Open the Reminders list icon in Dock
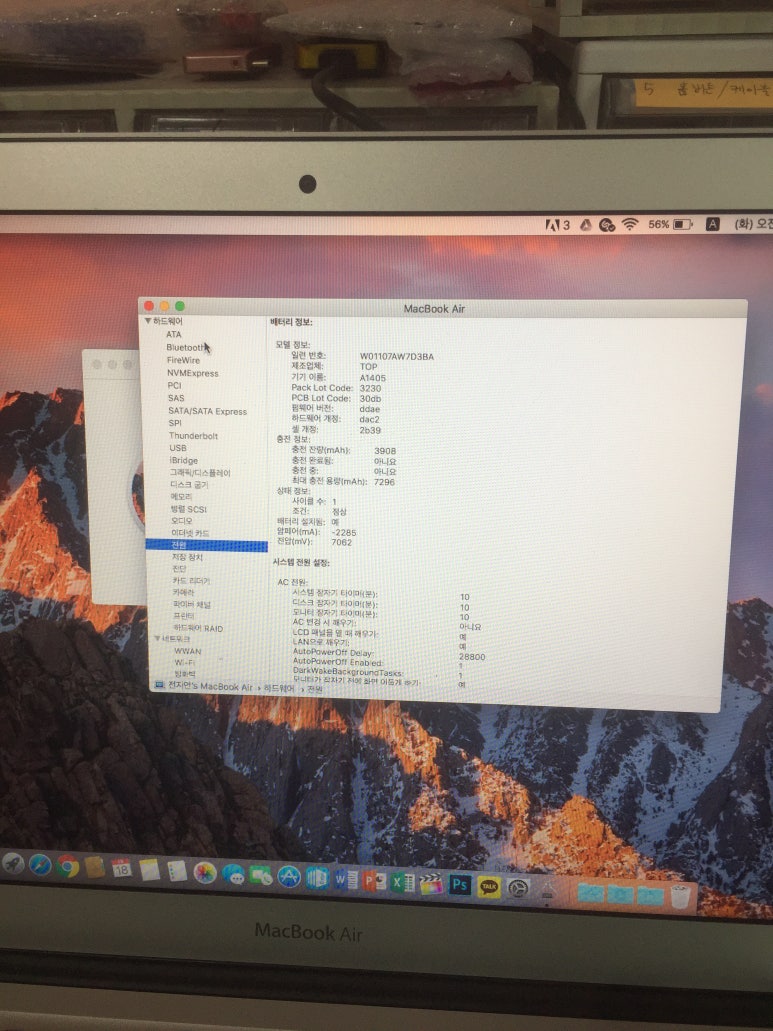The width and height of the screenshot is (773, 1031). 177,871
